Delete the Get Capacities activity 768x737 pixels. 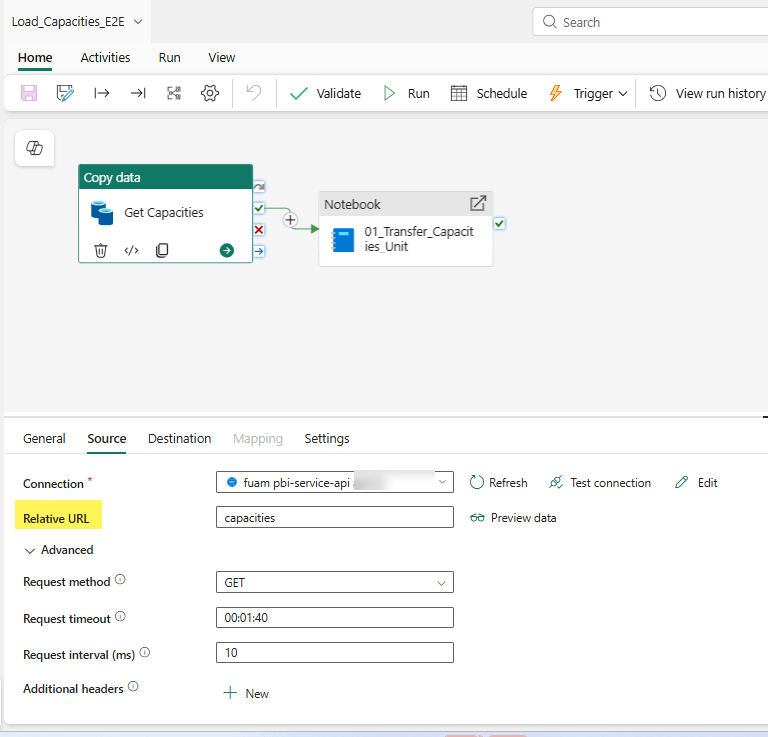coord(100,250)
